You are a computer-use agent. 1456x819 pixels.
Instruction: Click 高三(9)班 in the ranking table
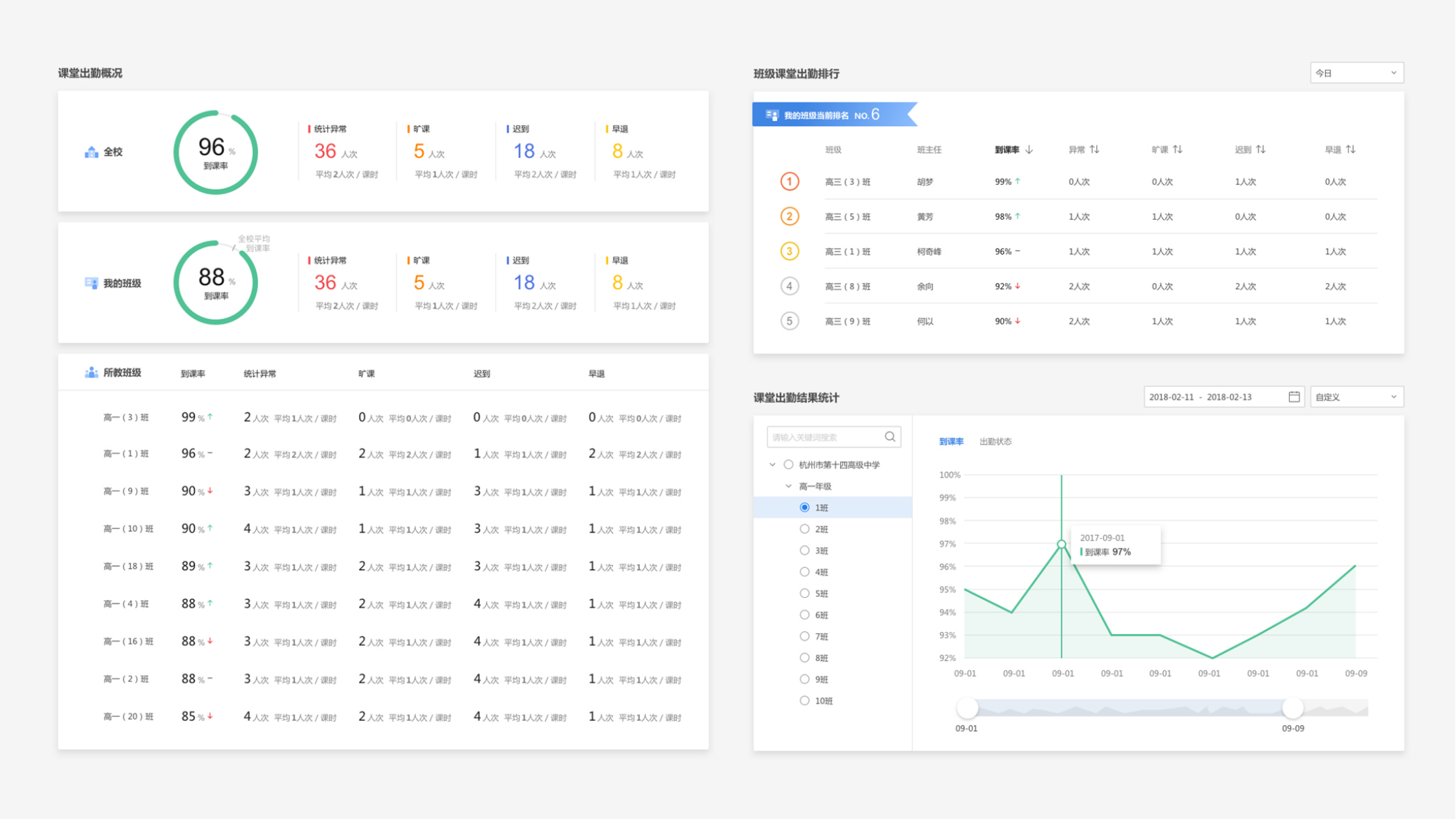click(x=847, y=321)
